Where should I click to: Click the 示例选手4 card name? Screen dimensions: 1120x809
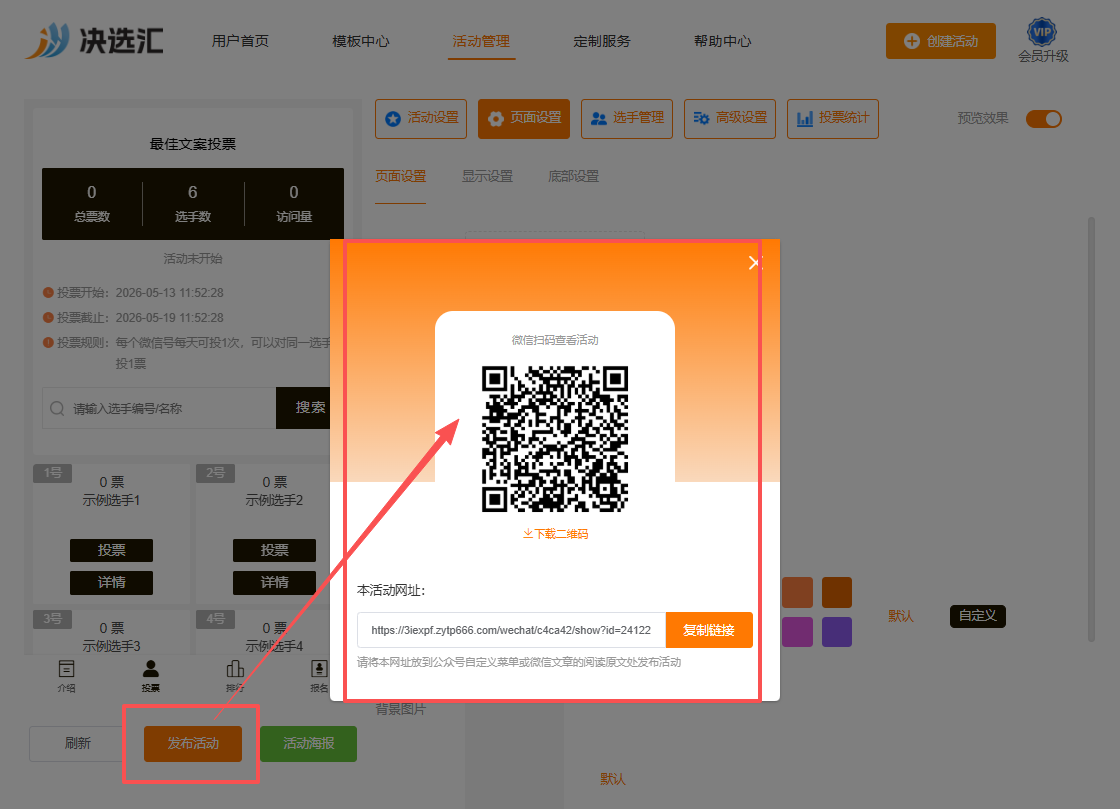coord(274,646)
